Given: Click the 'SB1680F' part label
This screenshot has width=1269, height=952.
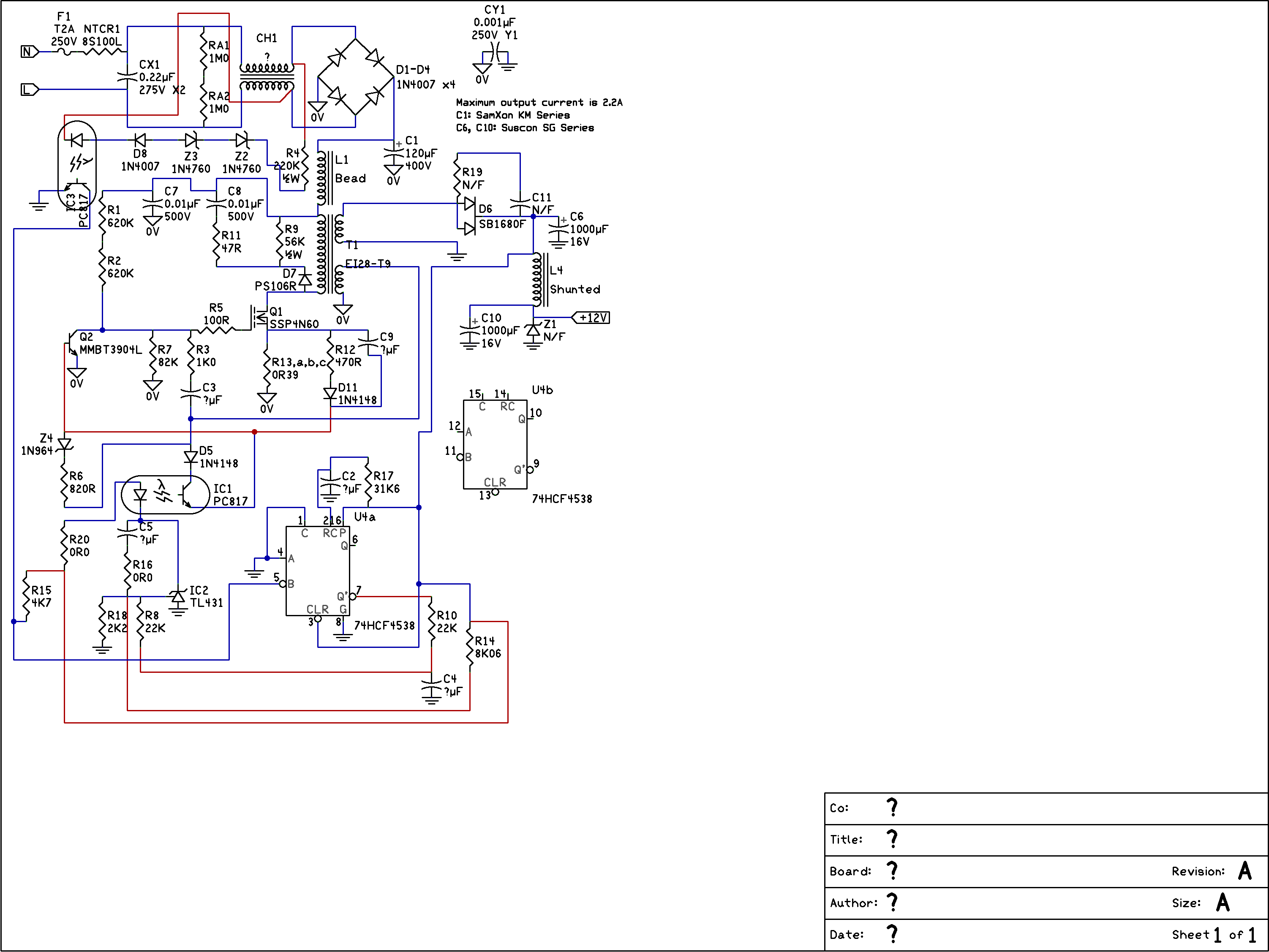Looking at the screenshot, I should [x=503, y=224].
